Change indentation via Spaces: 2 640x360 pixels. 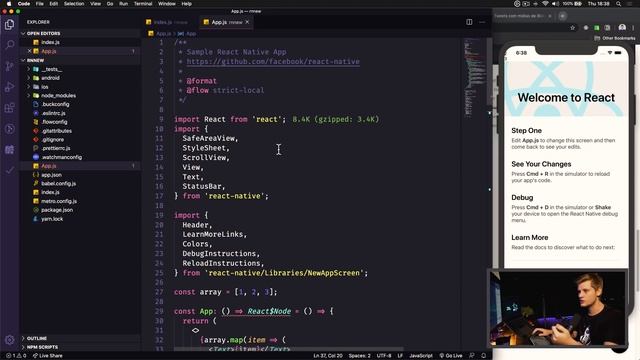(360, 356)
